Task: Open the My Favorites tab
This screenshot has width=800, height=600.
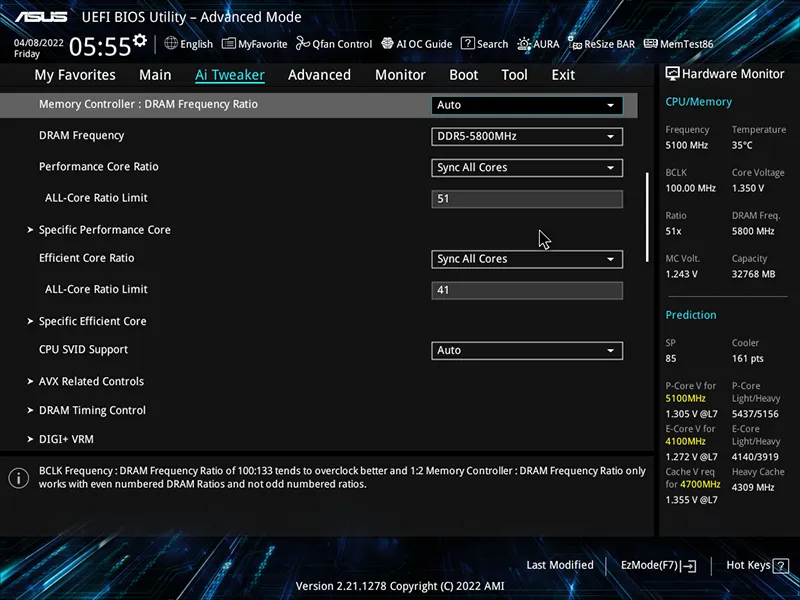Action: (x=75, y=75)
